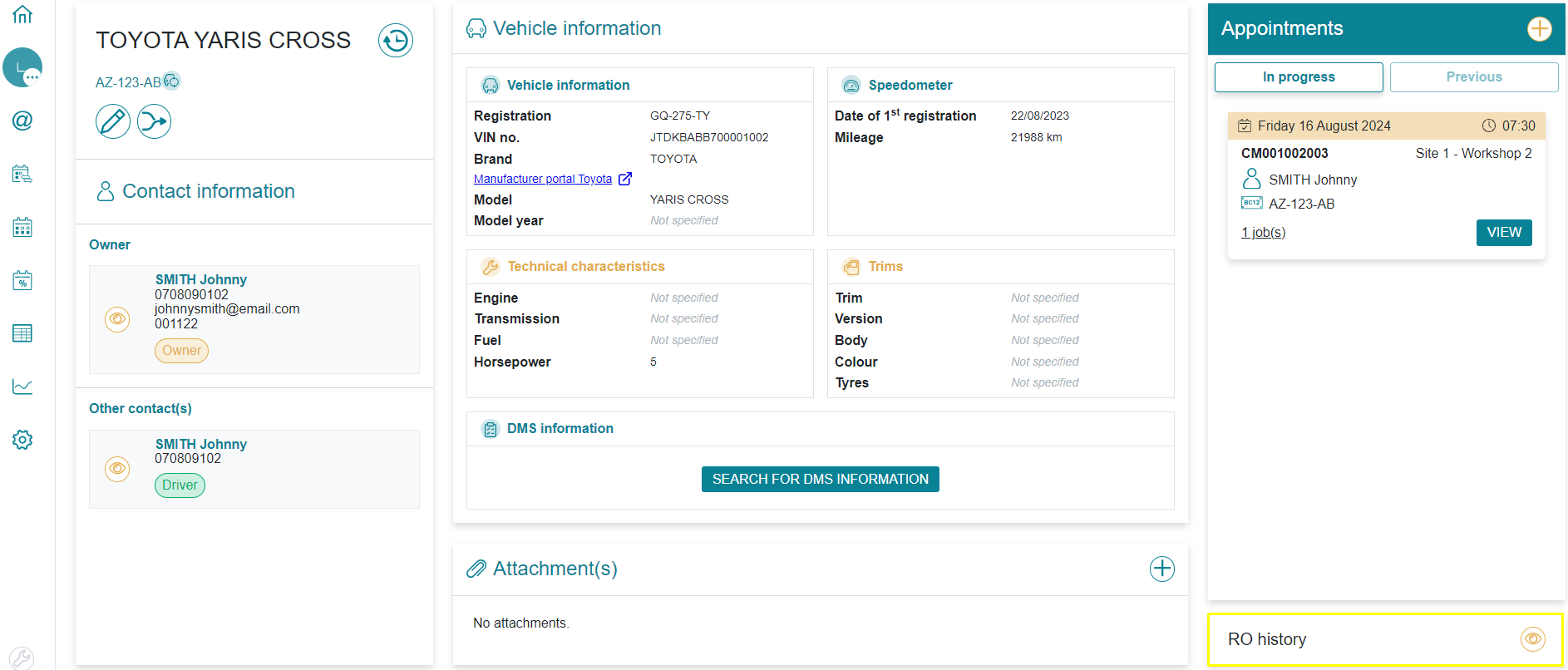Open the calendar with car sidebar icon
The height and width of the screenshot is (670, 1568).
pyautogui.click(x=22, y=174)
